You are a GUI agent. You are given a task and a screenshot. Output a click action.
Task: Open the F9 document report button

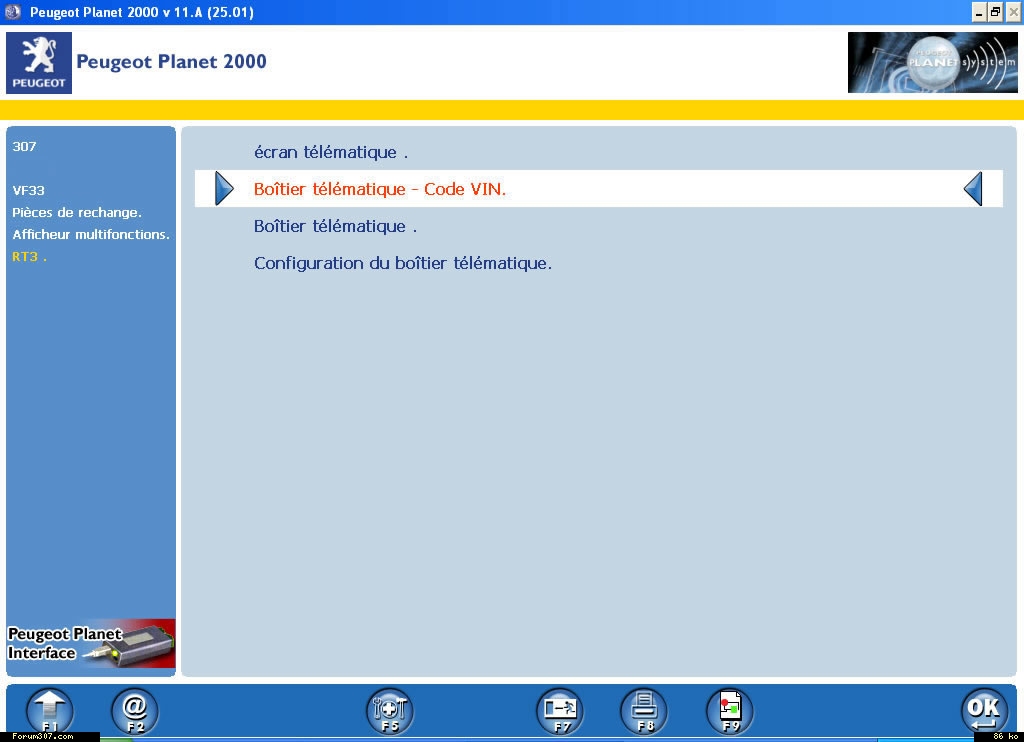(x=730, y=711)
